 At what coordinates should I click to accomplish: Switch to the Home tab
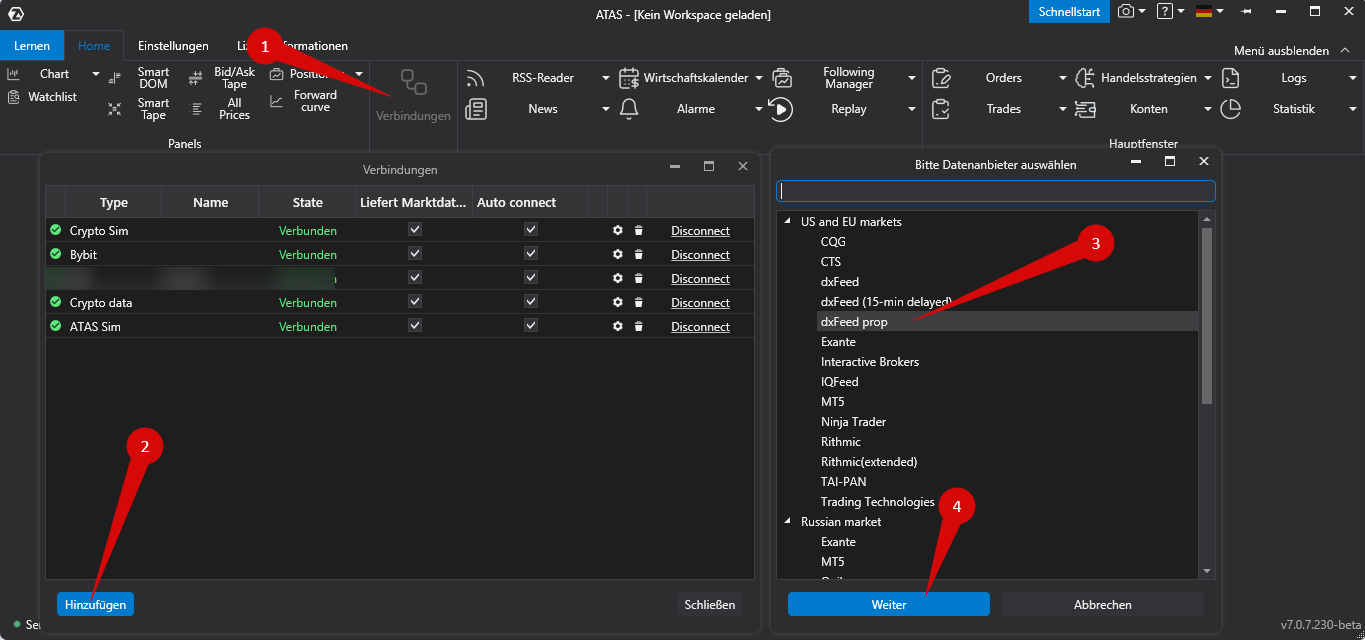click(x=94, y=46)
